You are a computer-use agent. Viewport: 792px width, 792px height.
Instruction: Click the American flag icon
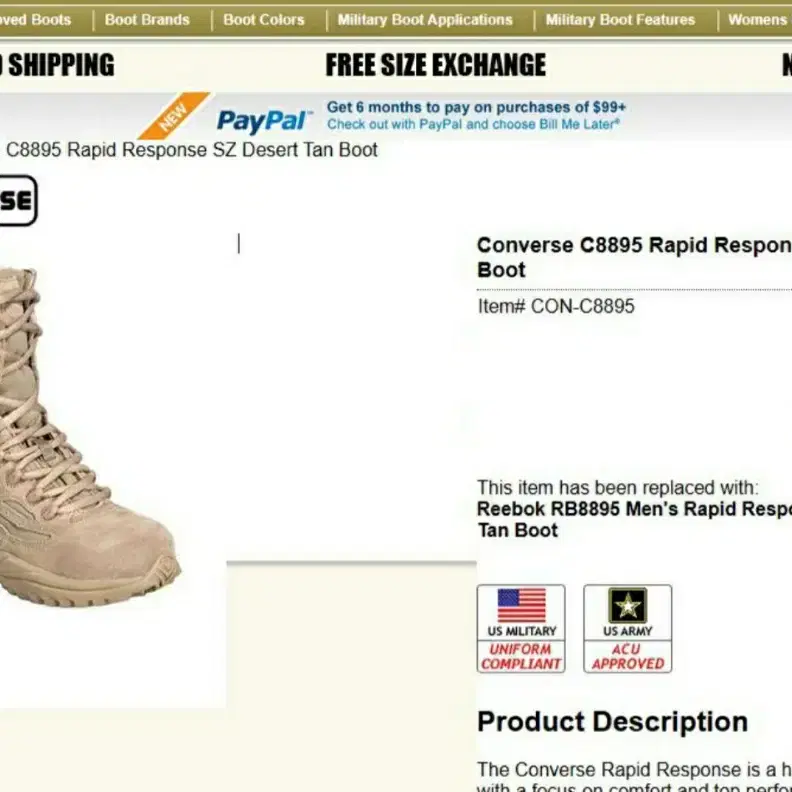[x=521, y=605]
